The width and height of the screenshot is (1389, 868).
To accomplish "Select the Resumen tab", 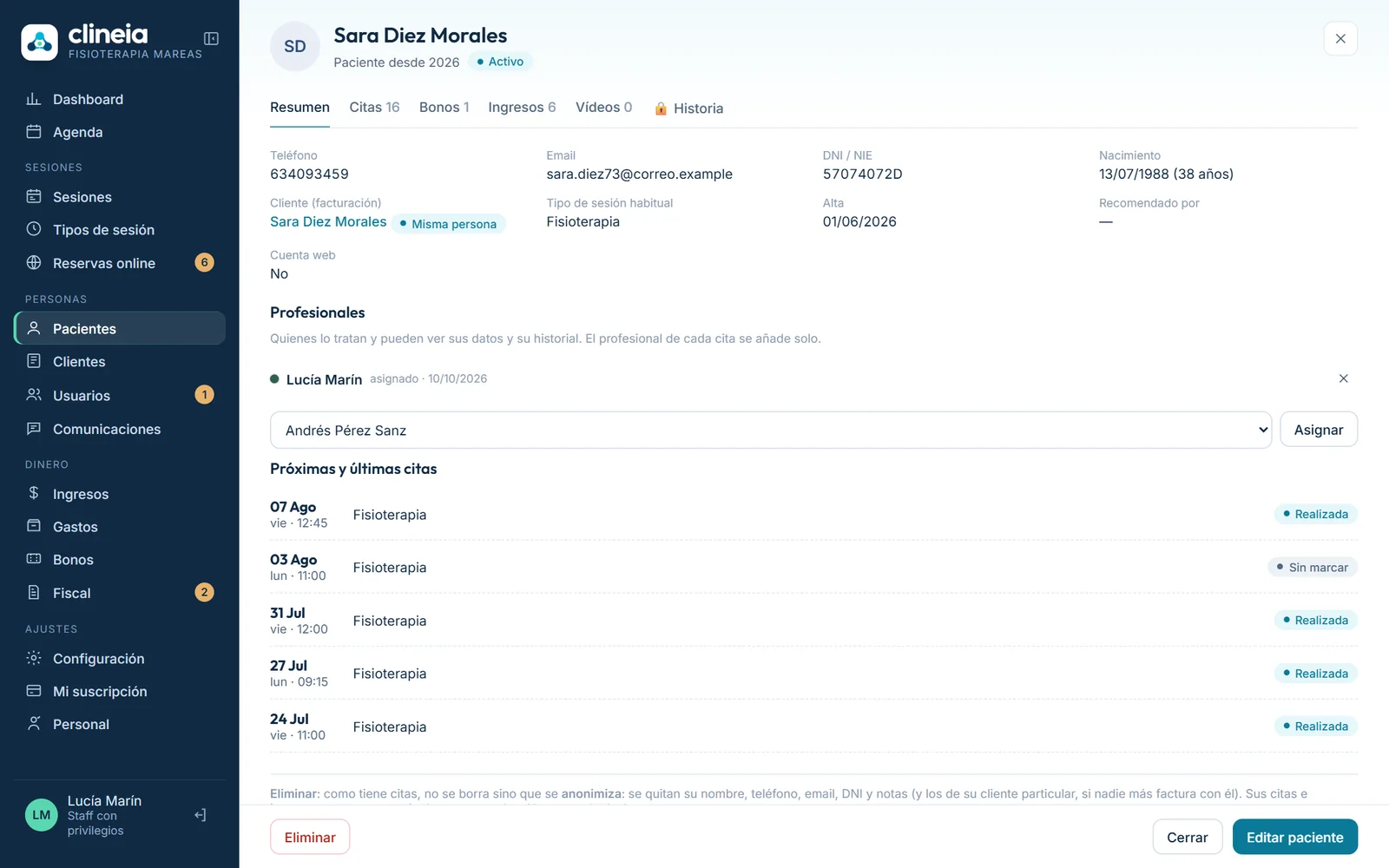I will point(300,108).
